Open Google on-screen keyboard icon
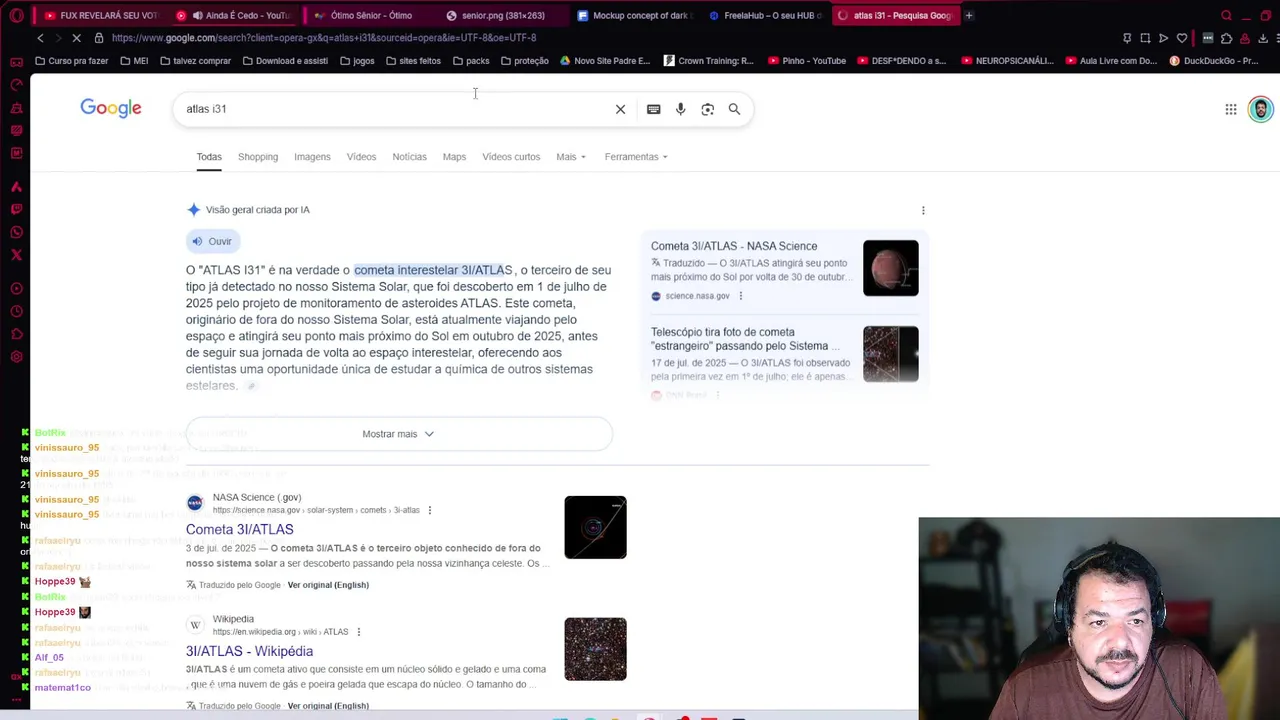This screenshot has width=1280, height=720. pyautogui.click(x=653, y=109)
